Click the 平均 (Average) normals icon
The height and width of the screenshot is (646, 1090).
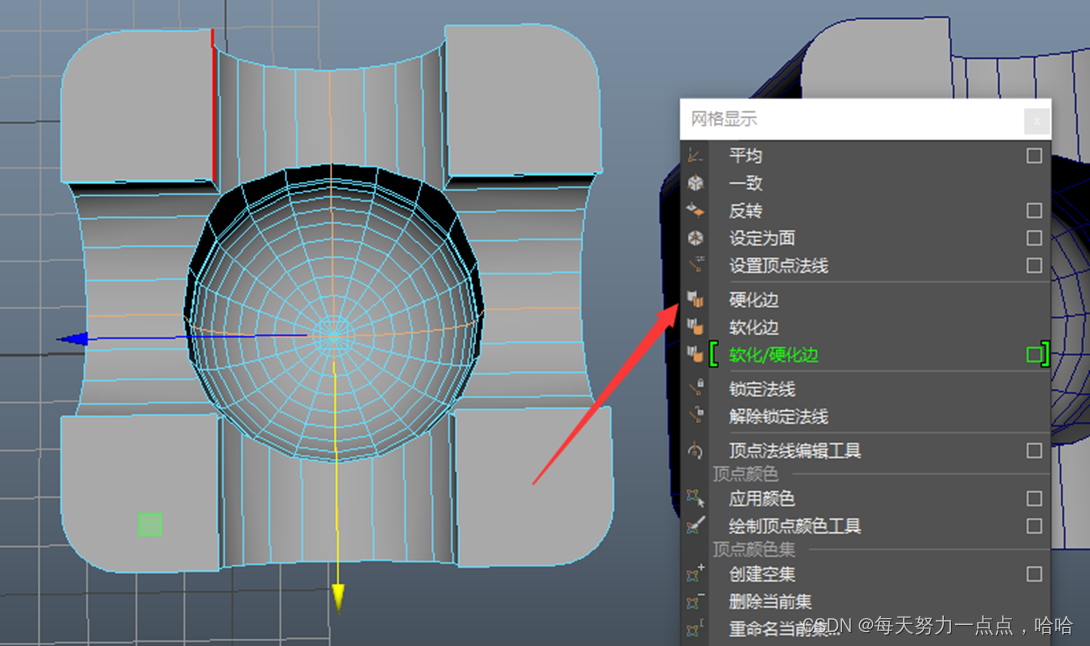(x=696, y=156)
